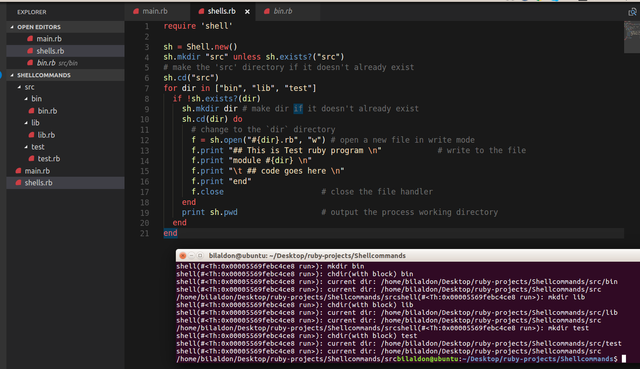
Task: Collapse the lib folder arrow
Action: click(26, 123)
